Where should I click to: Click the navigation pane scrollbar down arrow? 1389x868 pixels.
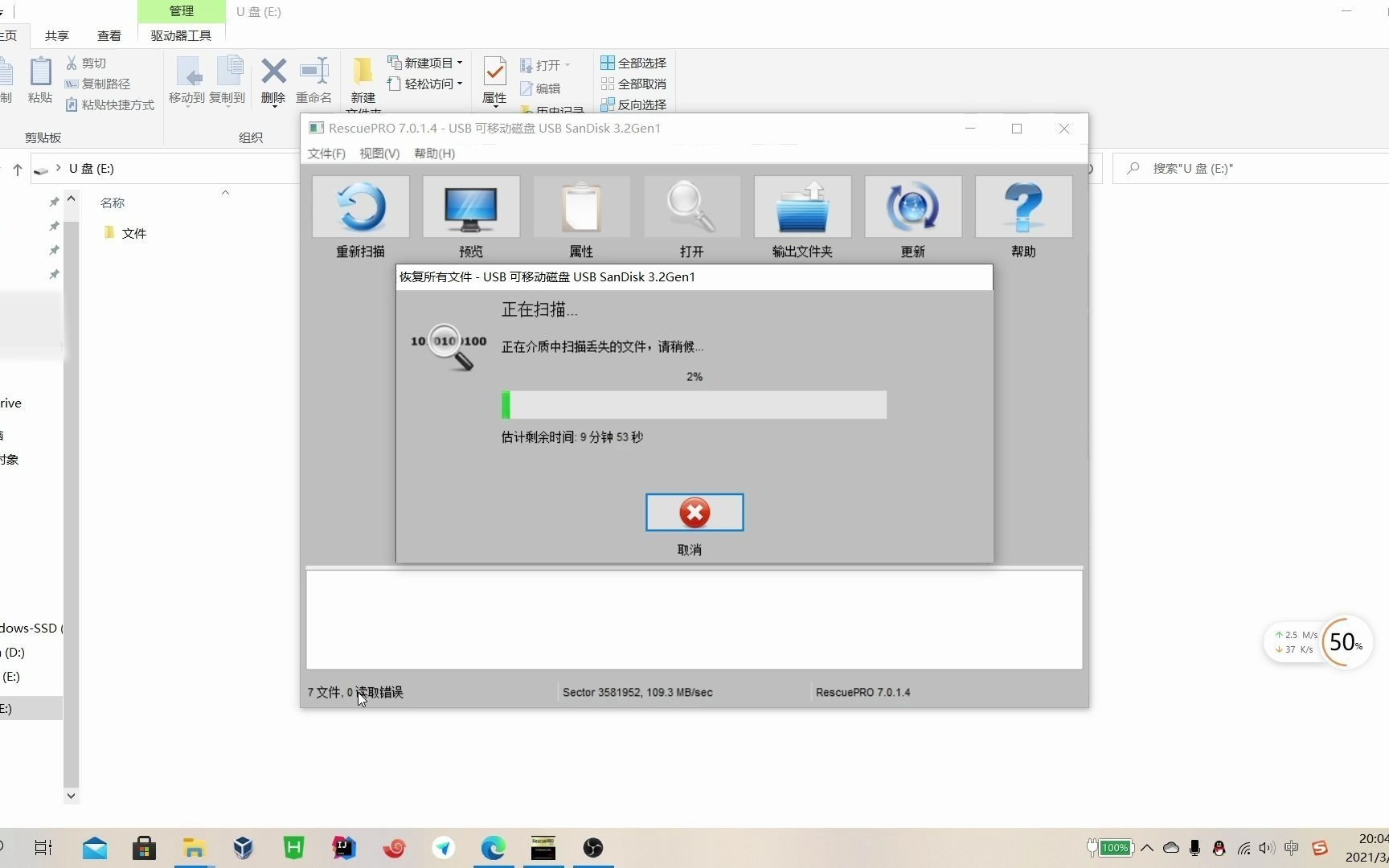(71, 796)
